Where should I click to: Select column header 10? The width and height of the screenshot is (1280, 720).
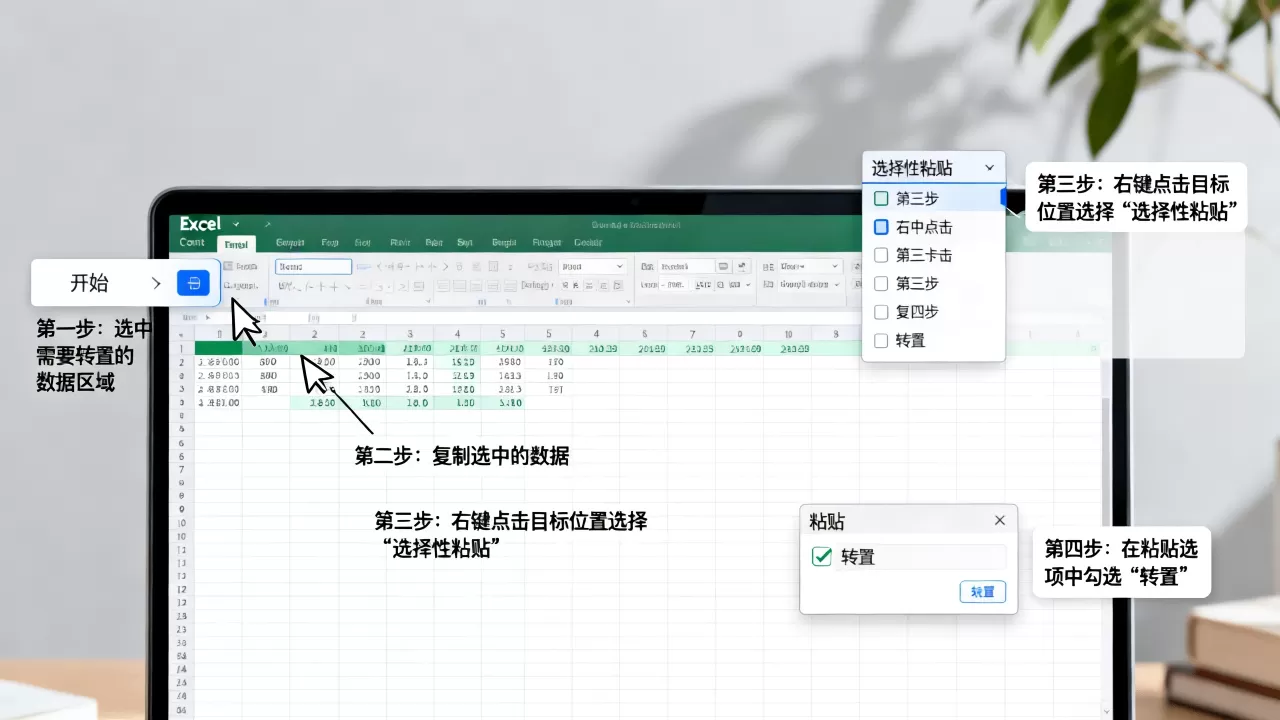click(788, 334)
